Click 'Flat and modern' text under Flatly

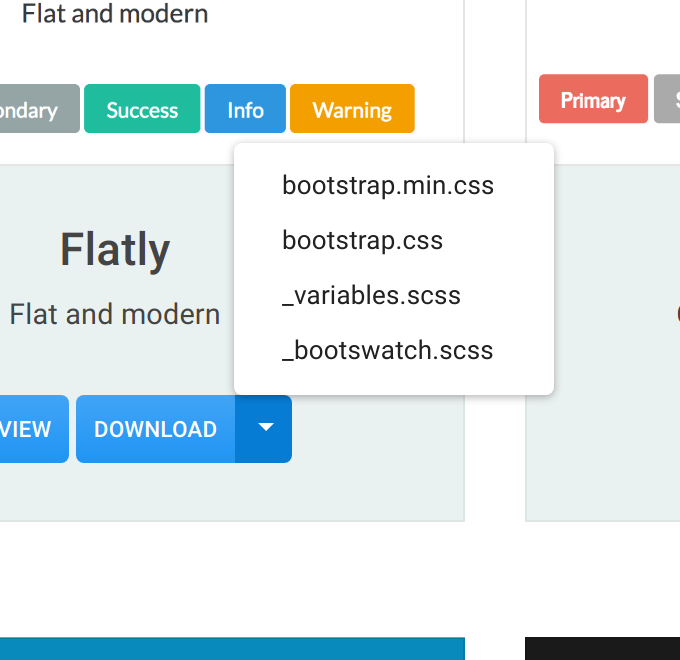pyautogui.click(x=115, y=314)
